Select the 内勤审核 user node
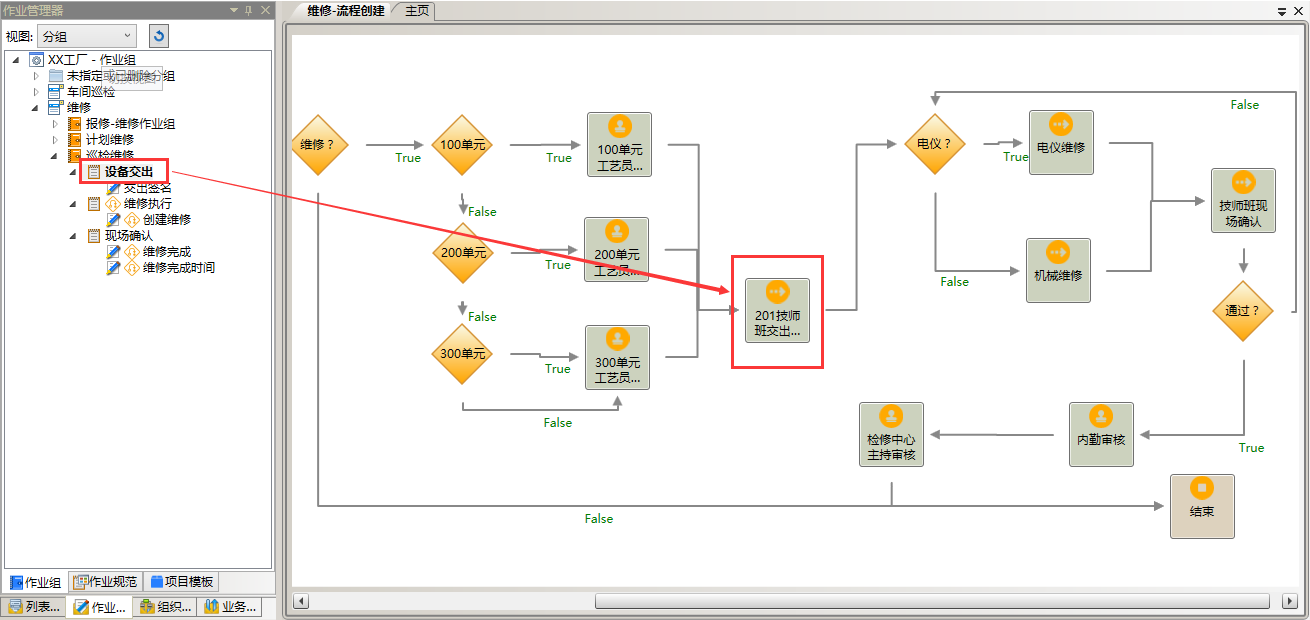The image size is (1310, 620). click(x=1101, y=434)
